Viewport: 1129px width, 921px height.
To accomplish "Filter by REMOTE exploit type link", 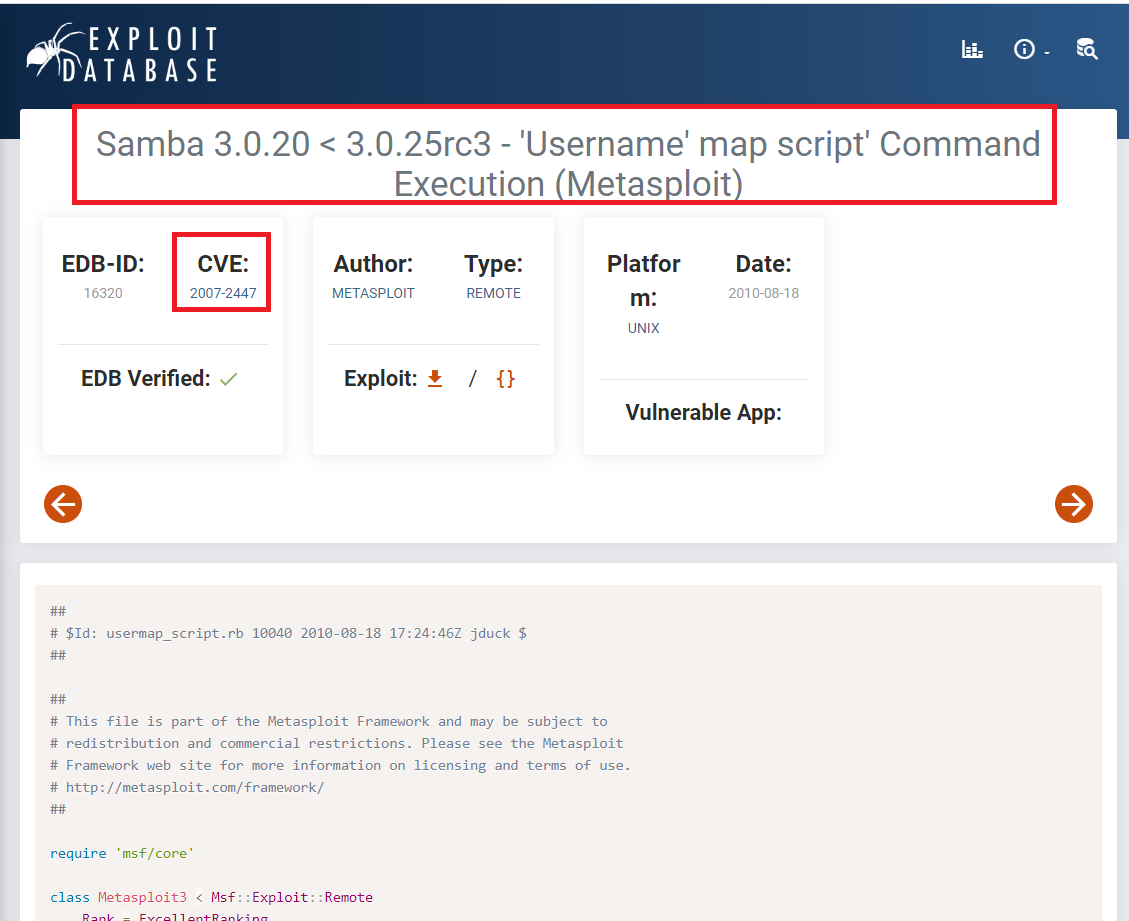I will click(493, 293).
